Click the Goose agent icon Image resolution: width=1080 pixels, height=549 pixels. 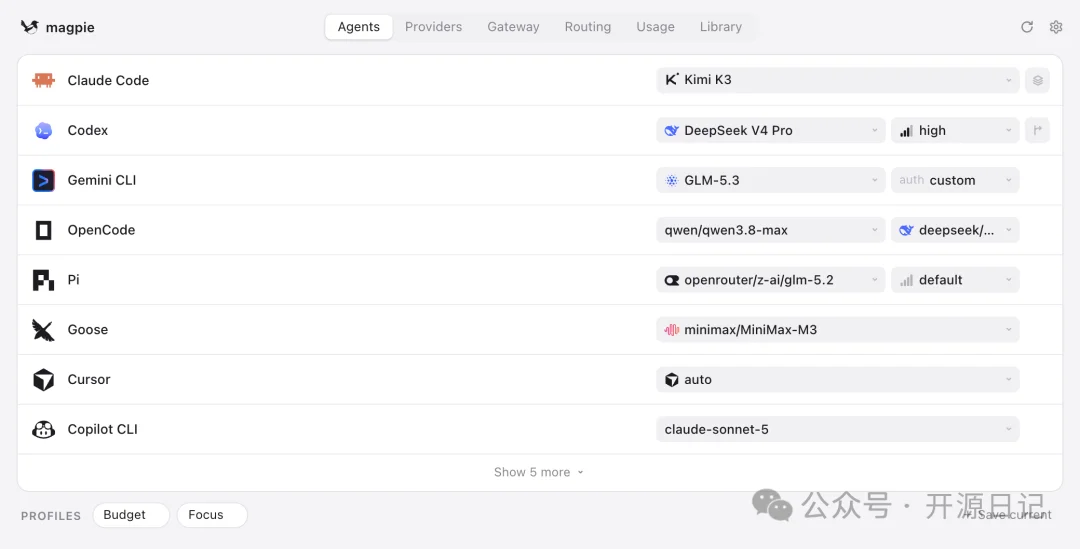[43, 330]
